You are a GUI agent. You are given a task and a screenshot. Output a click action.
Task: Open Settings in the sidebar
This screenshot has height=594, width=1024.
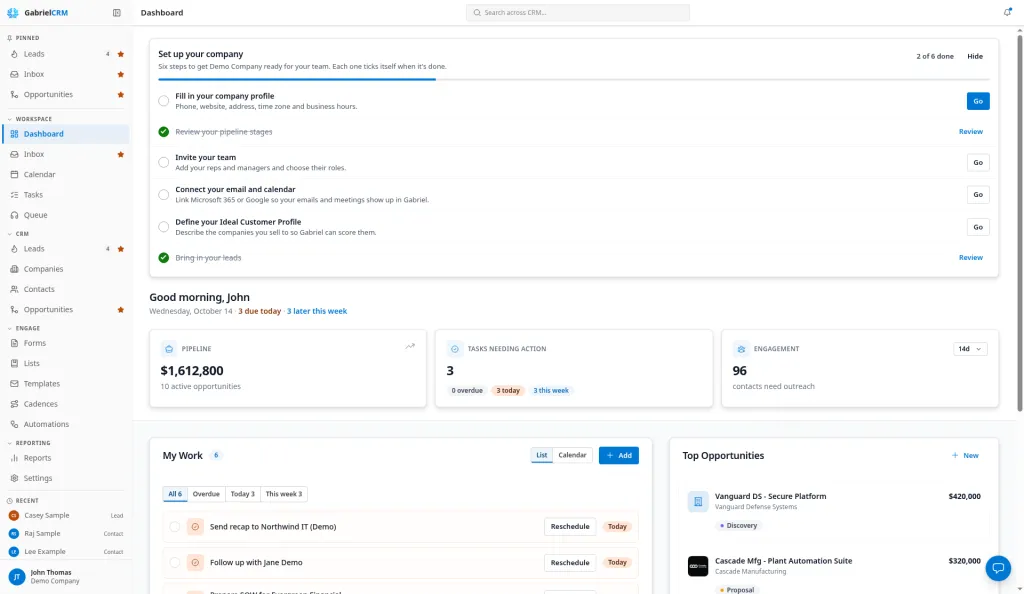(66, 478)
